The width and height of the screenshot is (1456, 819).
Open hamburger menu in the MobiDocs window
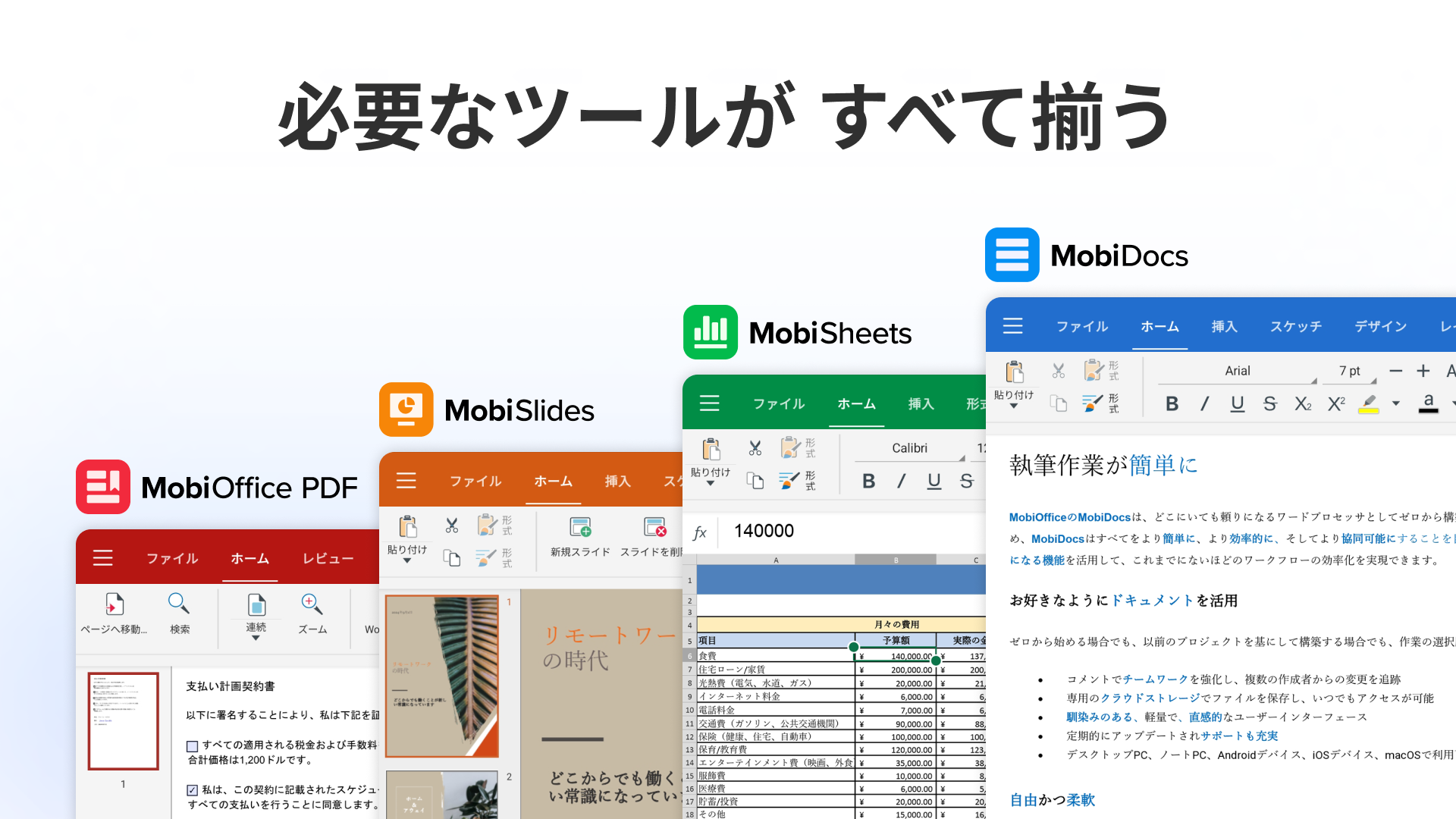(x=1013, y=325)
